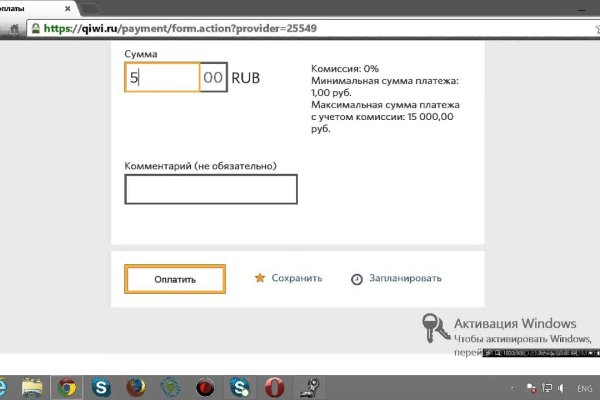The image size is (600, 400).
Task: Click the Оплатить button
Action: click(175, 279)
